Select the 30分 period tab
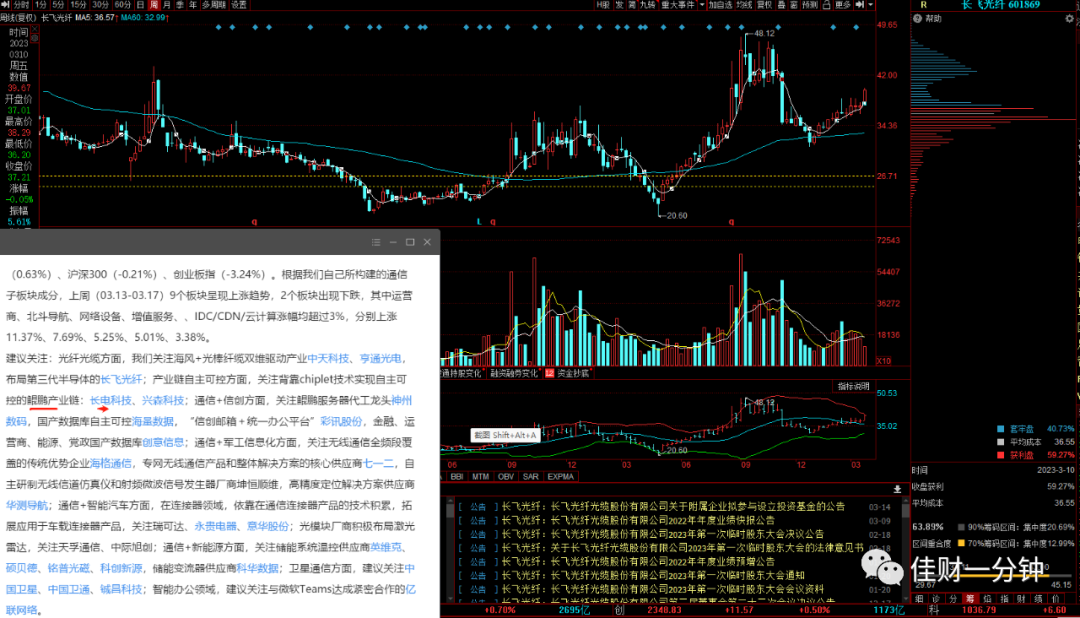Screen dimensions: 1080x618 pos(100,4)
